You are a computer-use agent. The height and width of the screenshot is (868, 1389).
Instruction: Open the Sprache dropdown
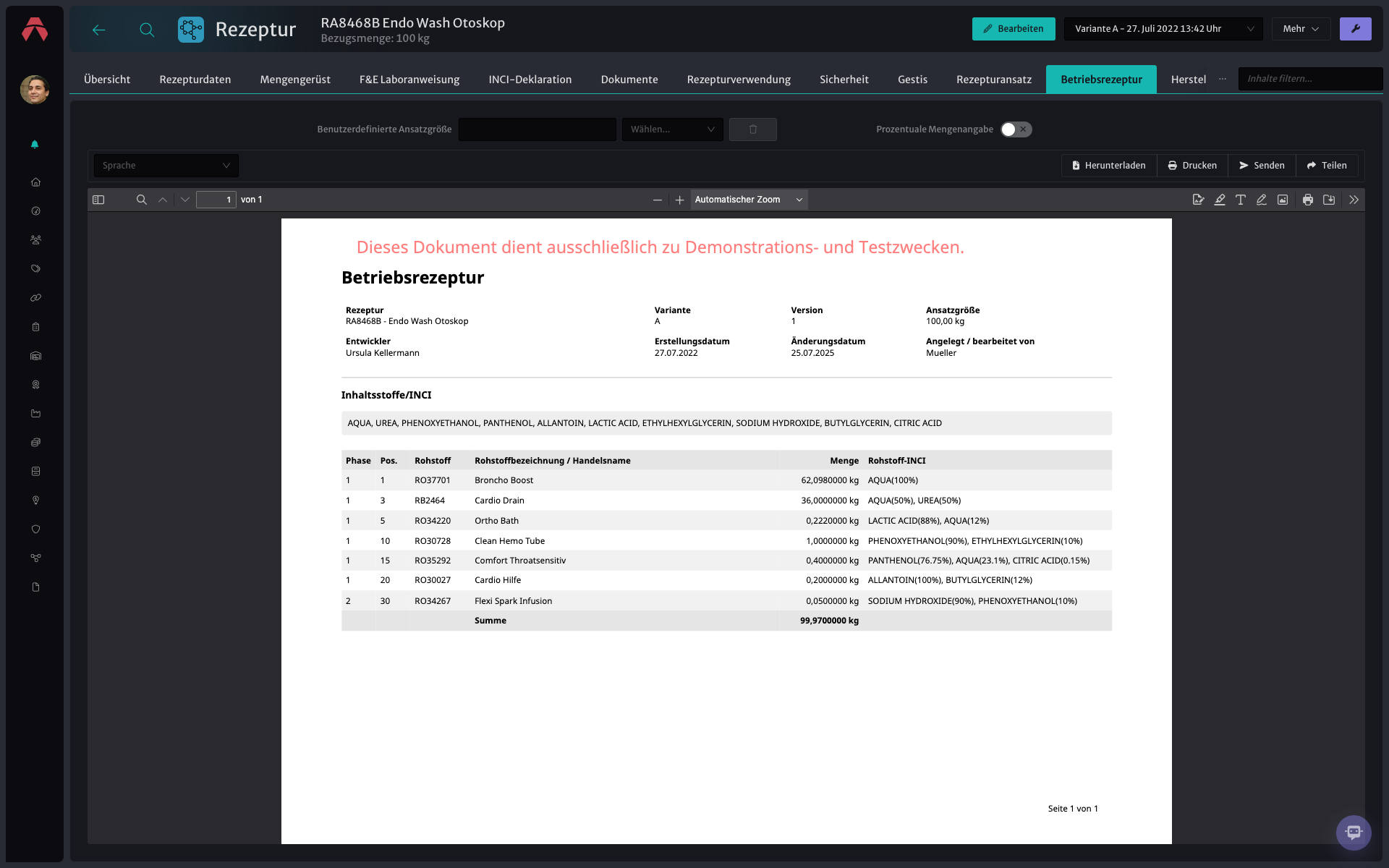click(166, 166)
